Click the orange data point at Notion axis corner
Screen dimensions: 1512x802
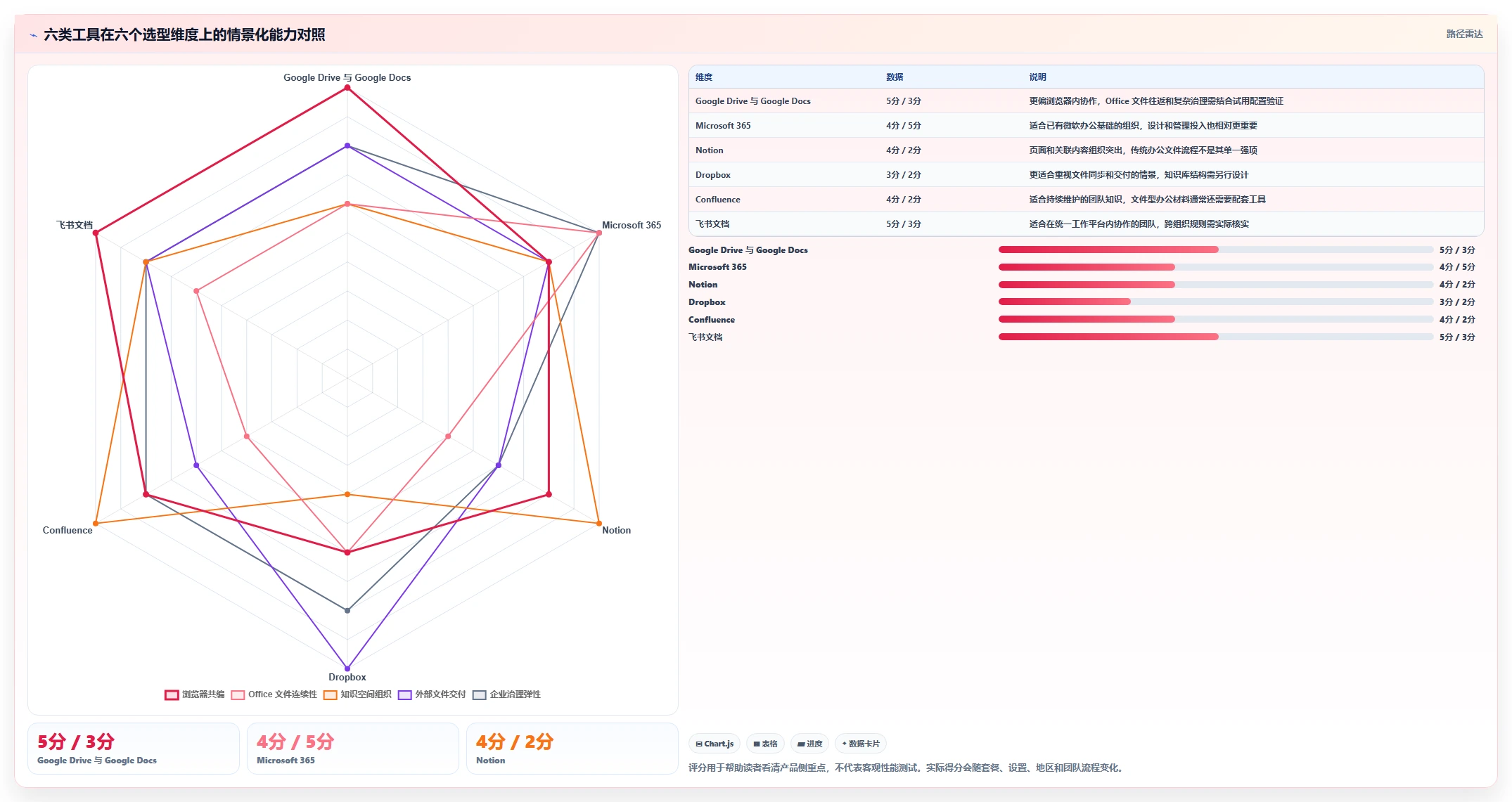coord(599,524)
